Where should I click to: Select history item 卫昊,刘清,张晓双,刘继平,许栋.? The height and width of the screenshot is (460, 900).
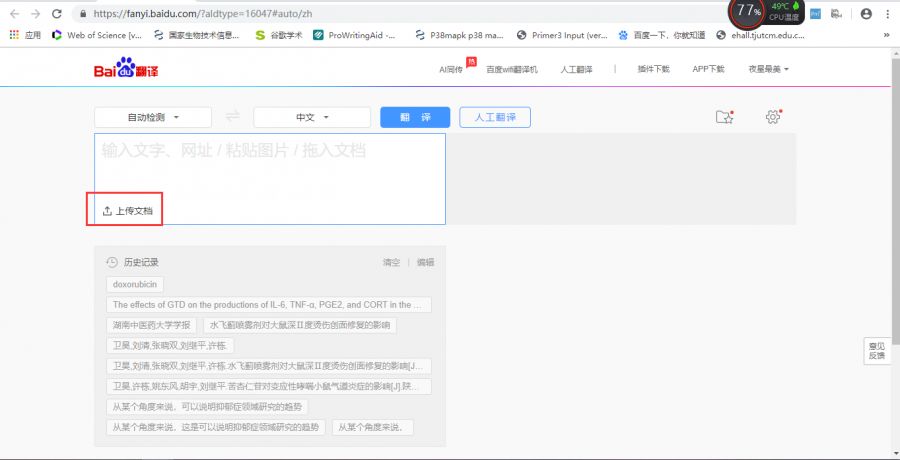pyautogui.click(x=170, y=346)
